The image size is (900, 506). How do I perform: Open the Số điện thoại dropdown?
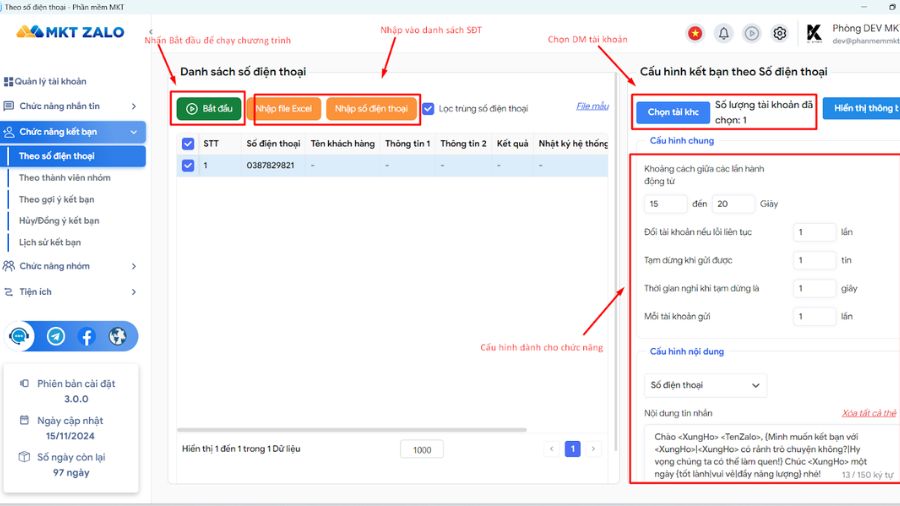(x=705, y=385)
